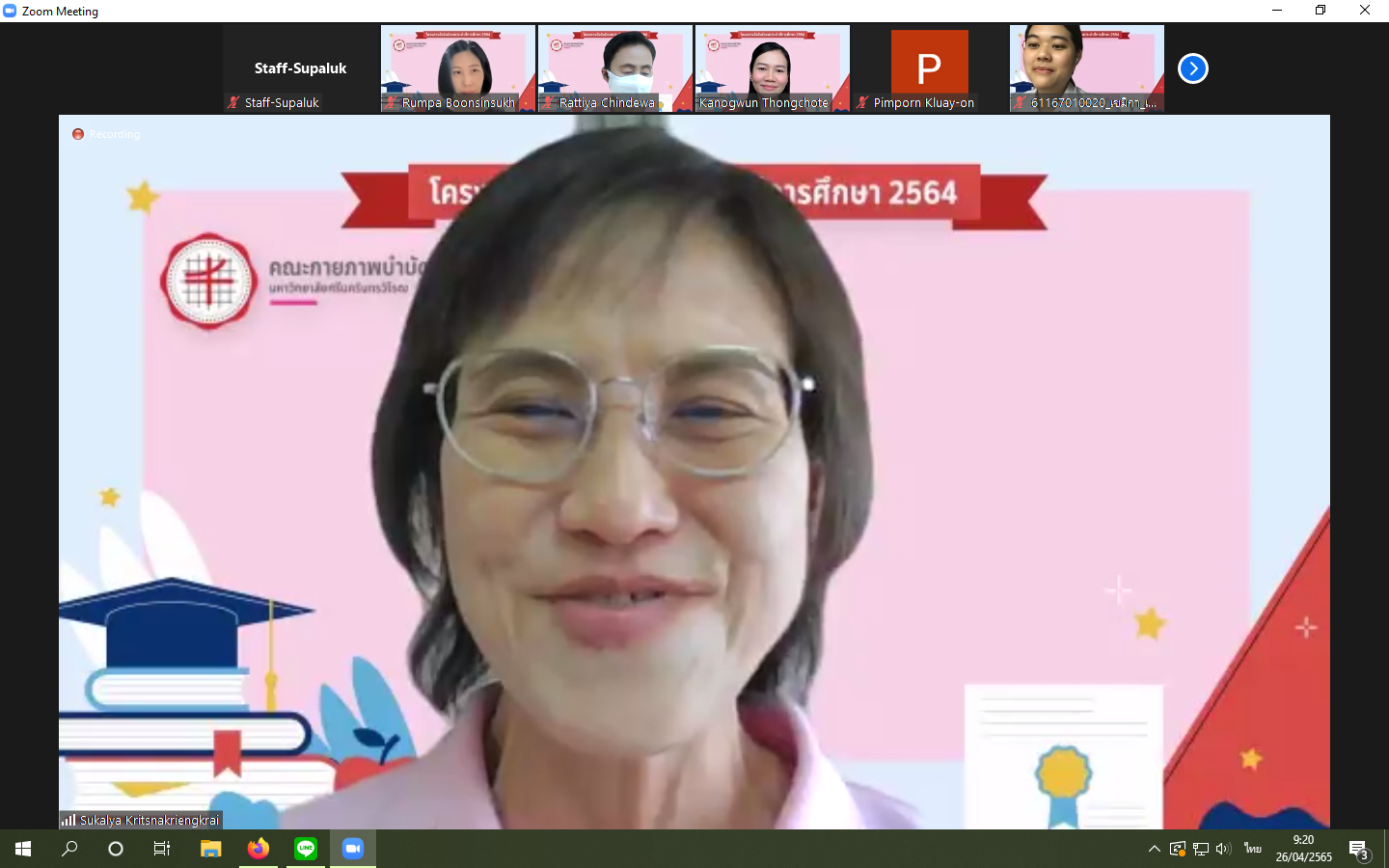
Task: Select Rumpa Boonsinsukh's video thumbnail
Action: click(458, 68)
